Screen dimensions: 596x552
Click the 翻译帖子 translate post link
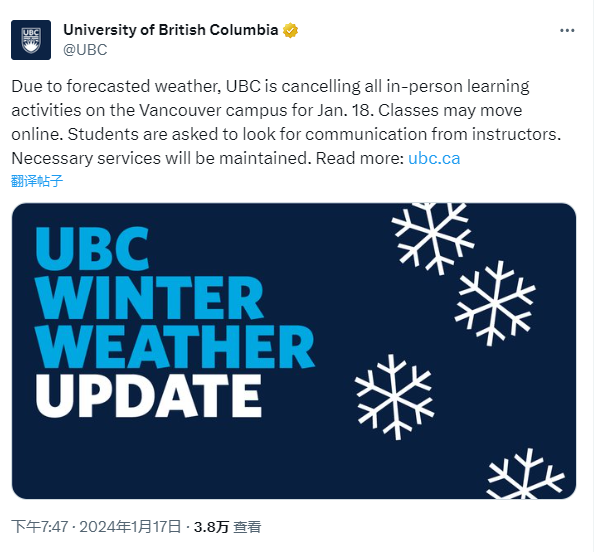coord(36,181)
